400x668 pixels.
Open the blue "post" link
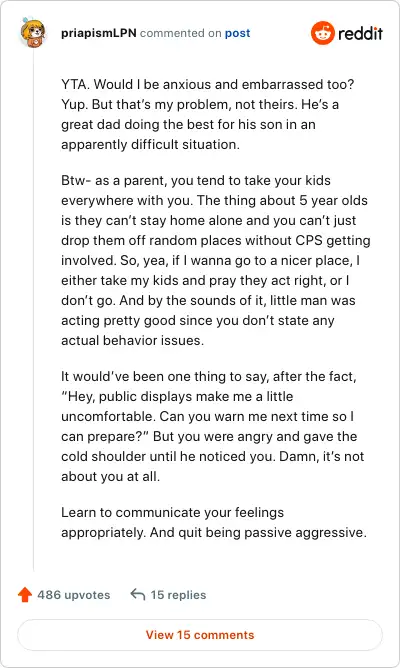tap(237, 33)
